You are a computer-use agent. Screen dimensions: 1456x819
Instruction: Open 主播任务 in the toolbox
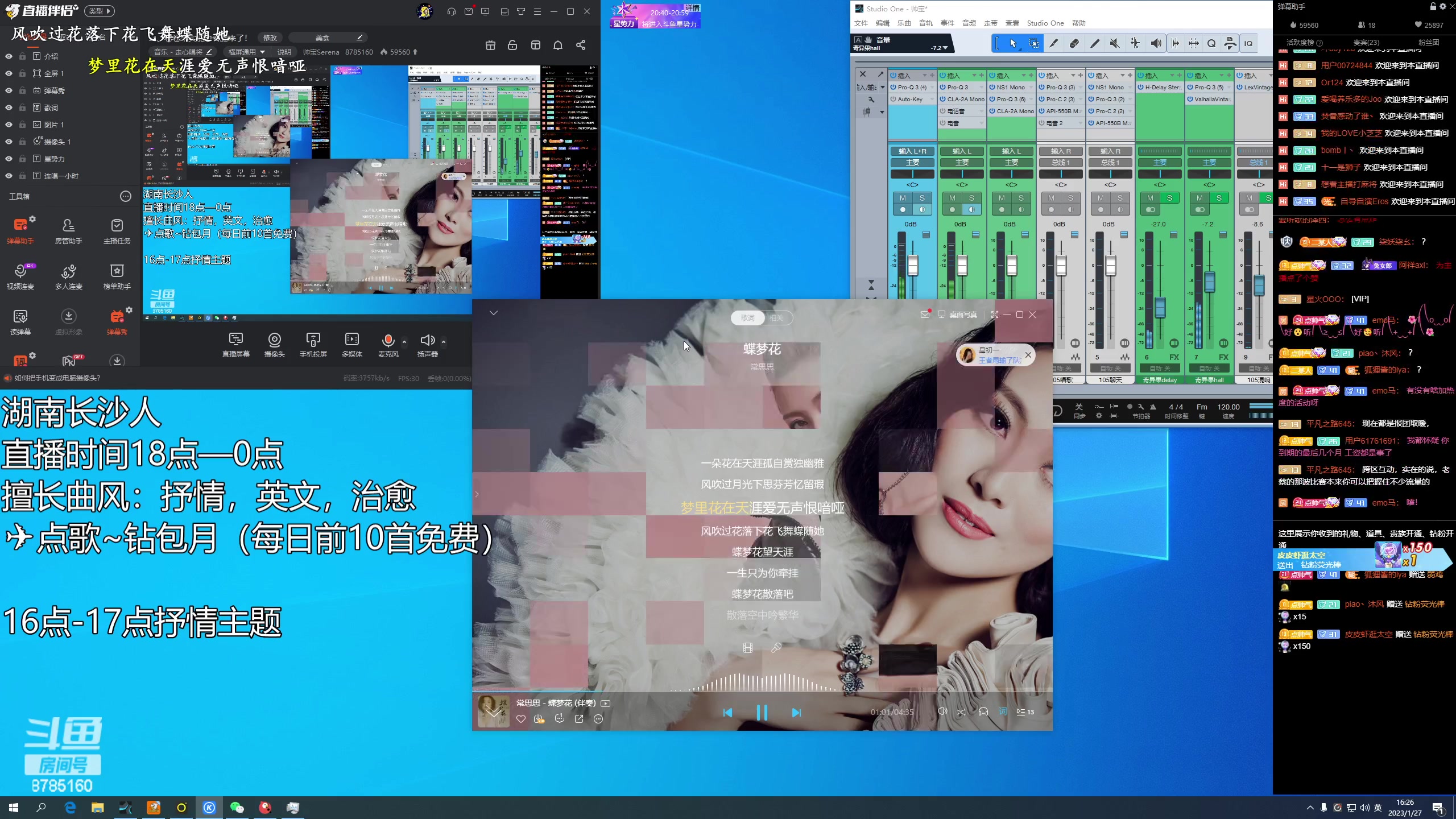[x=117, y=230]
